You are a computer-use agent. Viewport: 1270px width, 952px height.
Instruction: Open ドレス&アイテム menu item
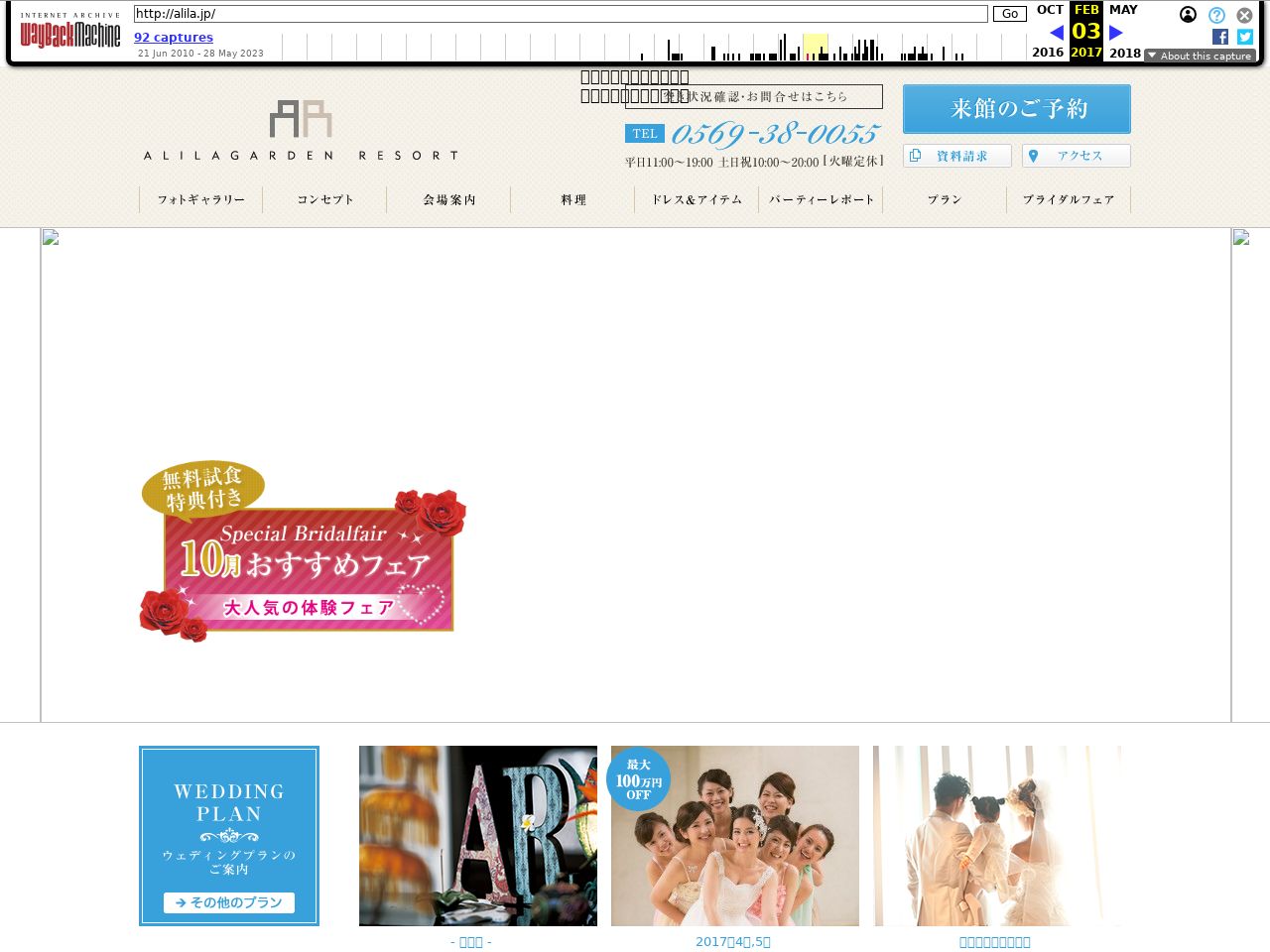698,199
